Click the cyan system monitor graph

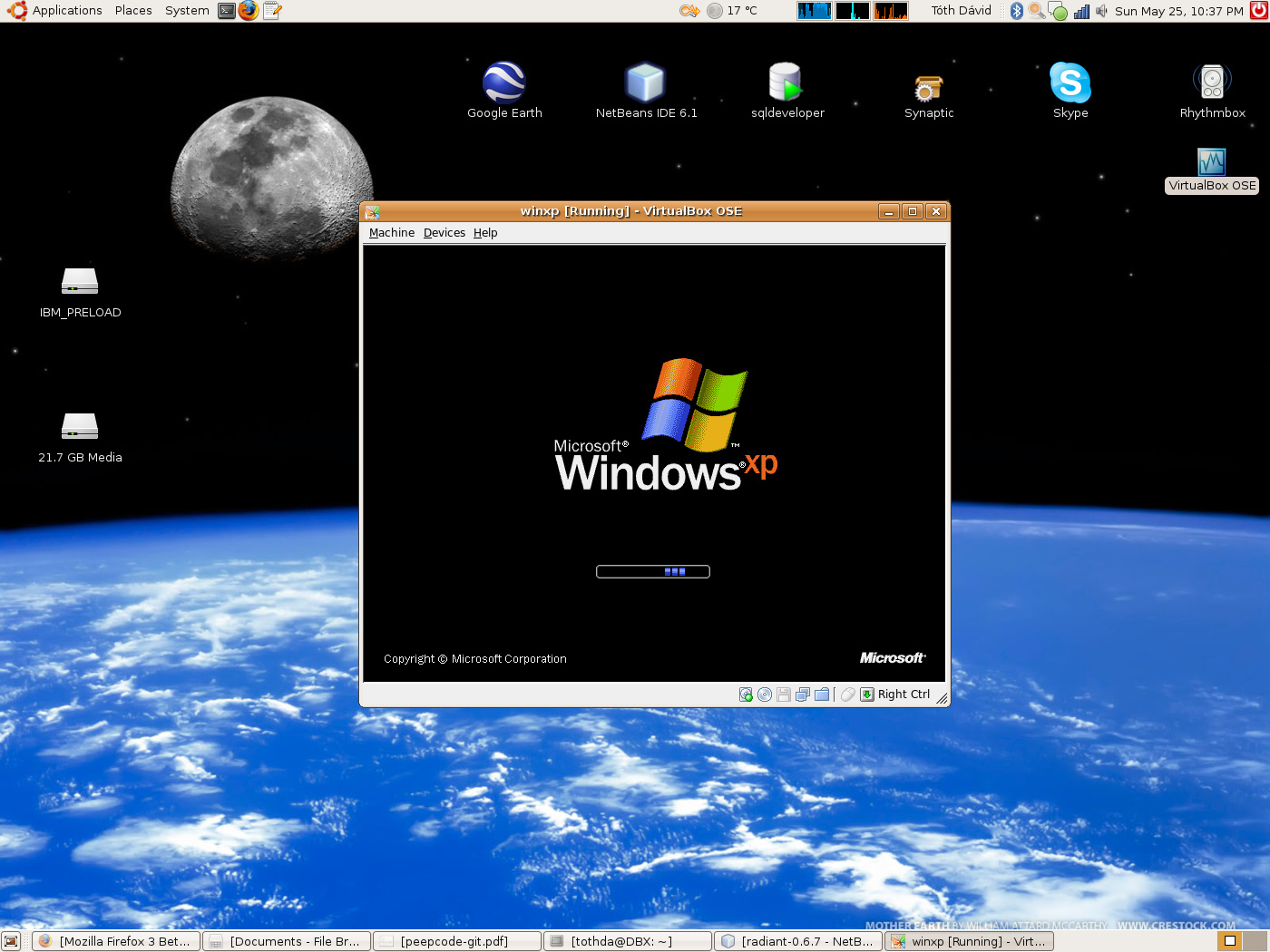(x=852, y=11)
